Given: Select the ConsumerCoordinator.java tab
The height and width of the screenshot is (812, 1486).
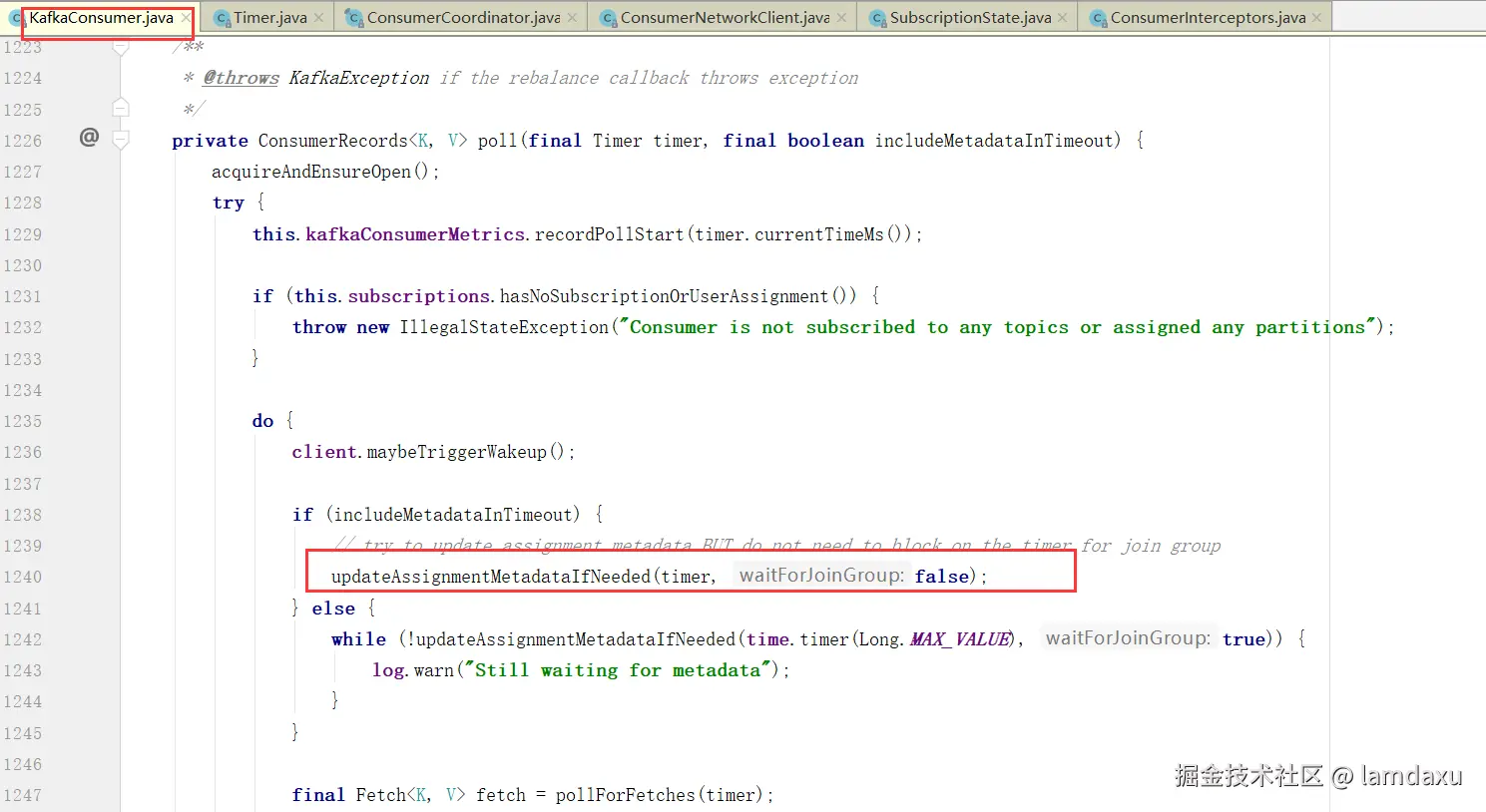Looking at the screenshot, I should click(463, 17).
